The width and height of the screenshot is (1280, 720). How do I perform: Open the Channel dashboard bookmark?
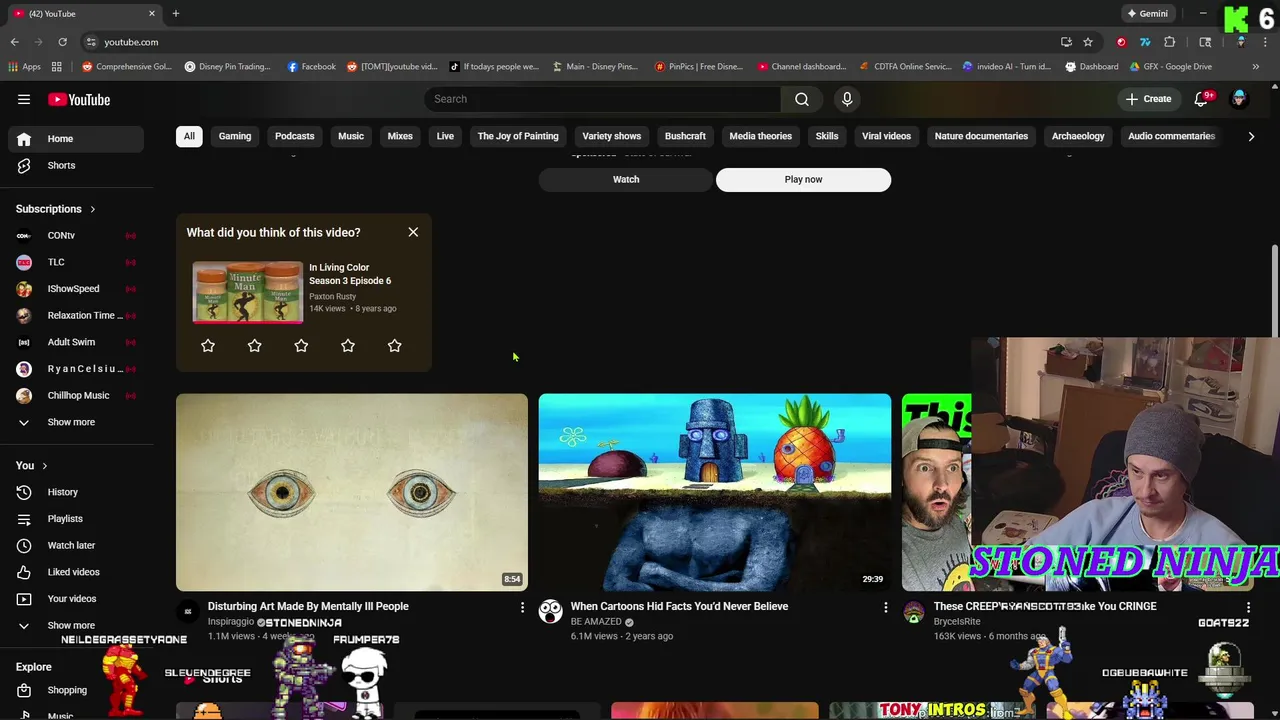click(802, 67)
